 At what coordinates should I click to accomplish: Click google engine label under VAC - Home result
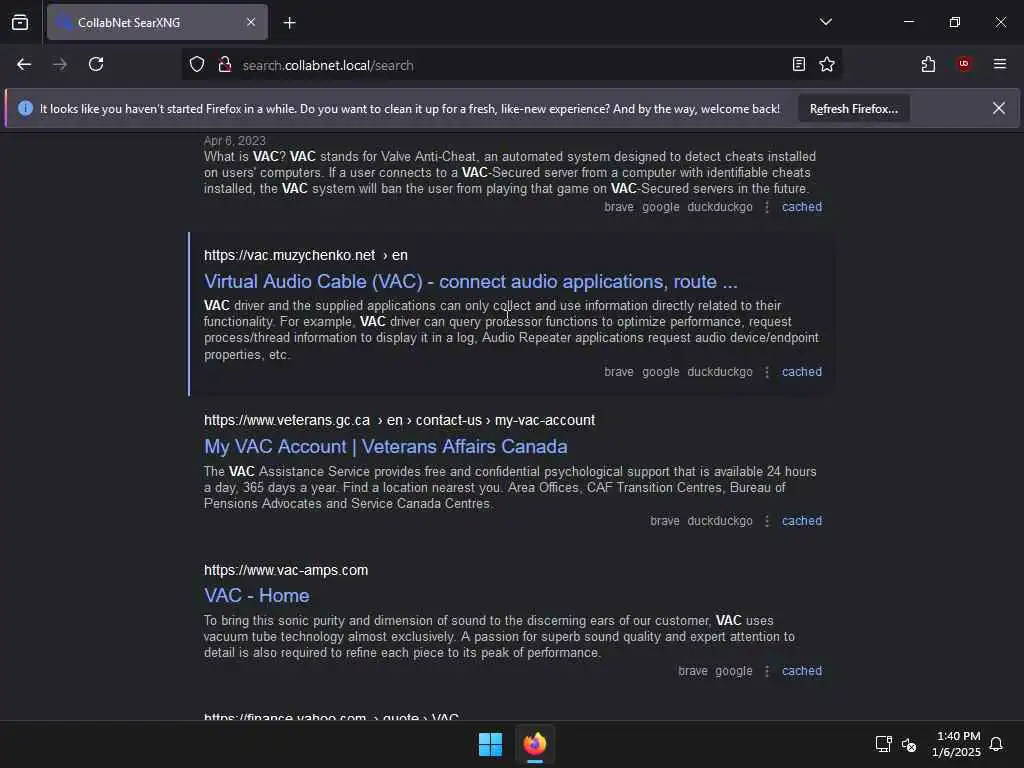click(733, 671)
